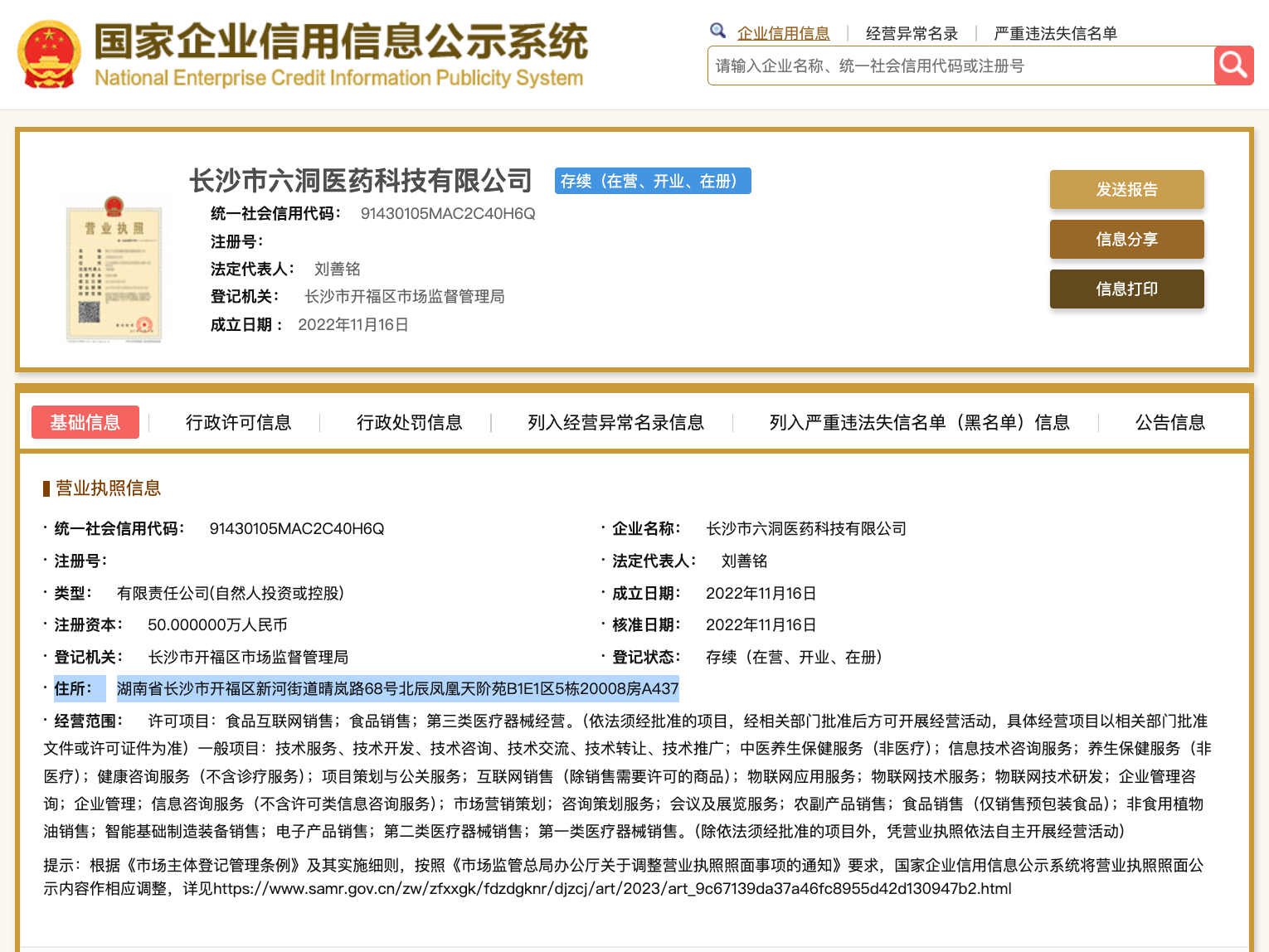Switch search to 严重违法失信名单
Image resolution: width=1269 pixels, height=952 pixels.
click(1055, 33)
